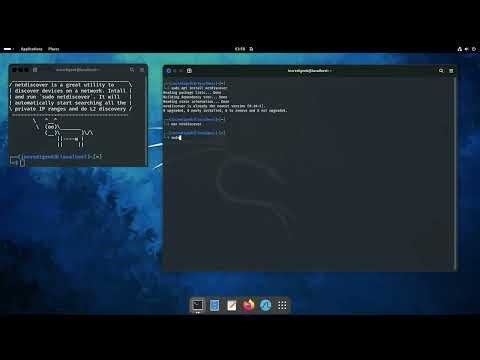Open the blue round app in dock

coord(265,305)
